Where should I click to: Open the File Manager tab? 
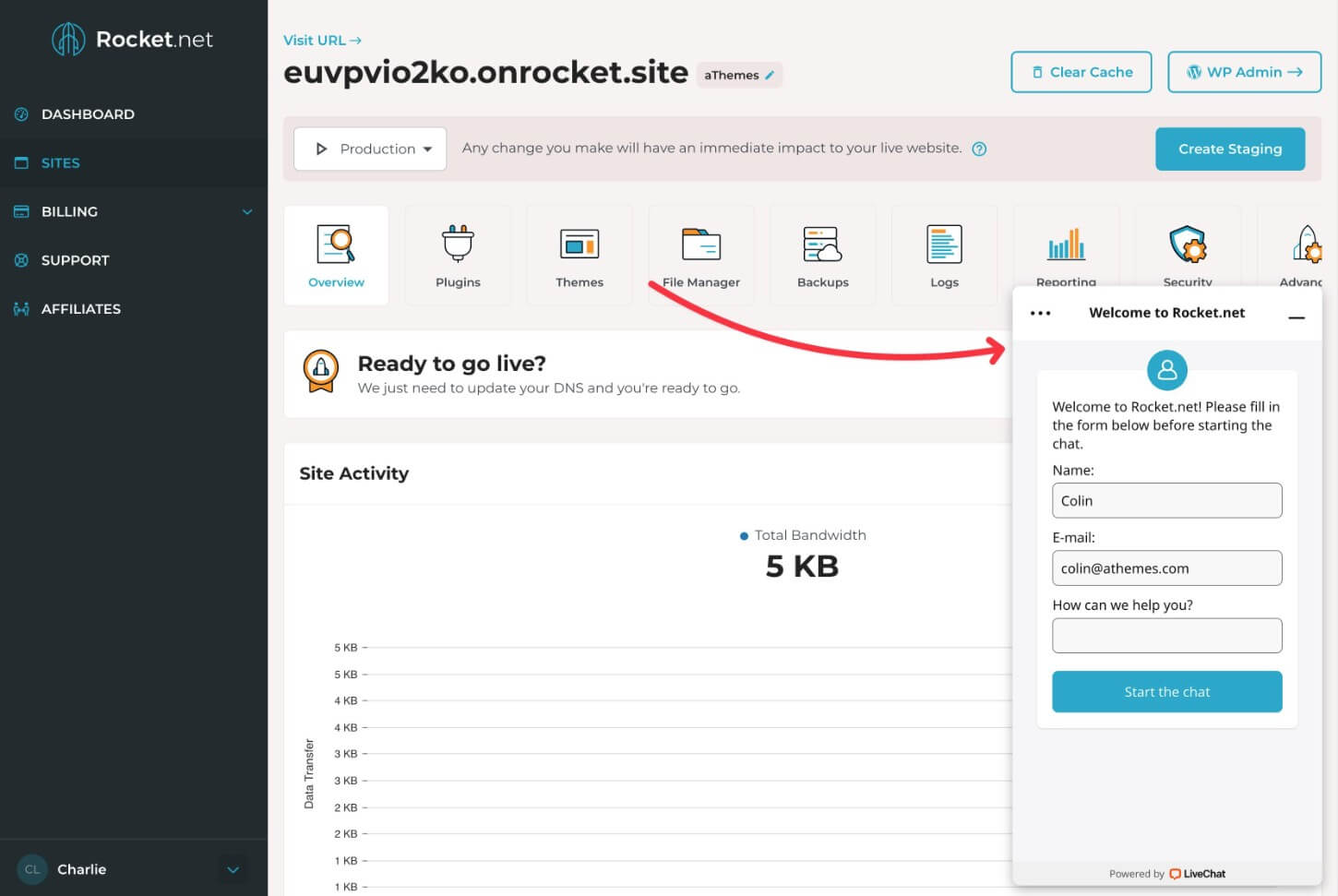701,256
